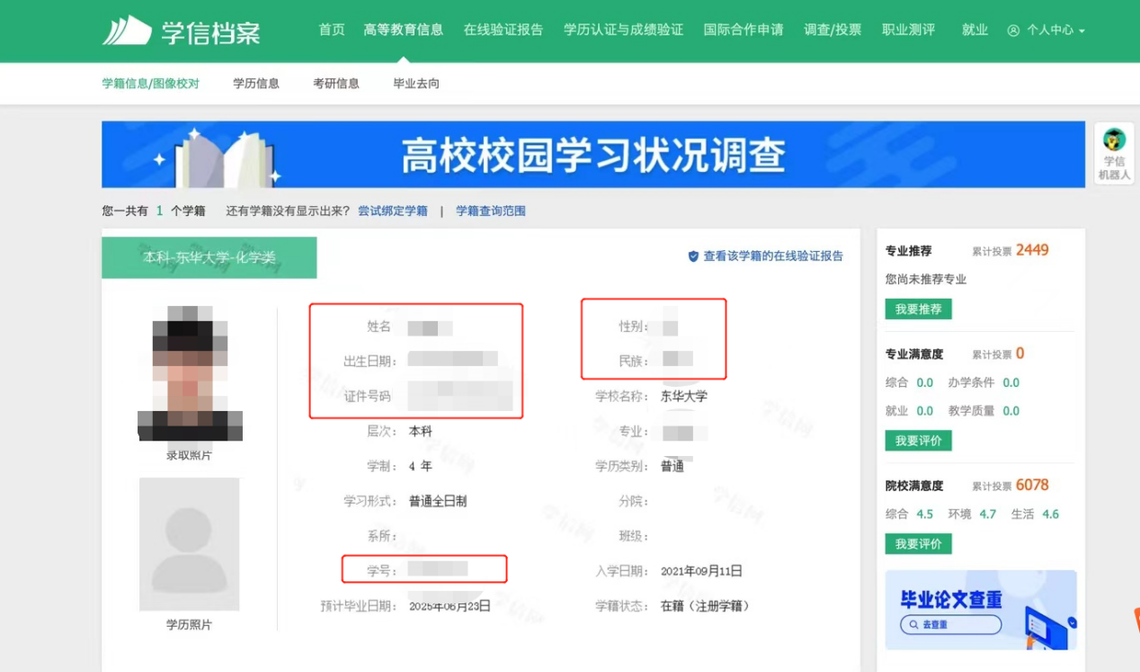Switch to the 学历信息 sub-tab
This screenshot has height=672, width=1140.
(x=256, y=84)
